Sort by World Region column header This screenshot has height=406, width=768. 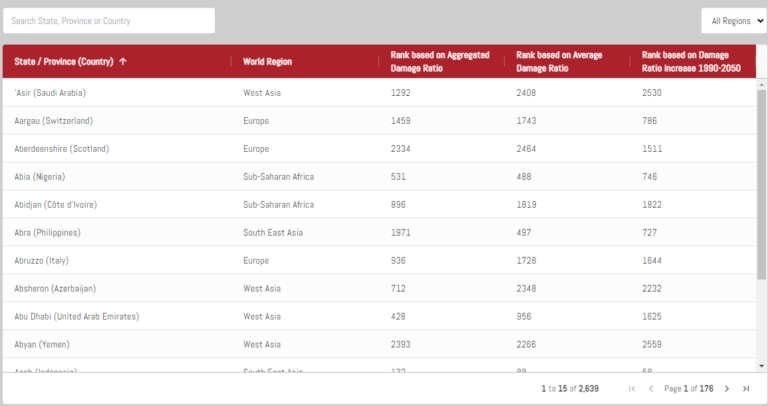[267, 62]
